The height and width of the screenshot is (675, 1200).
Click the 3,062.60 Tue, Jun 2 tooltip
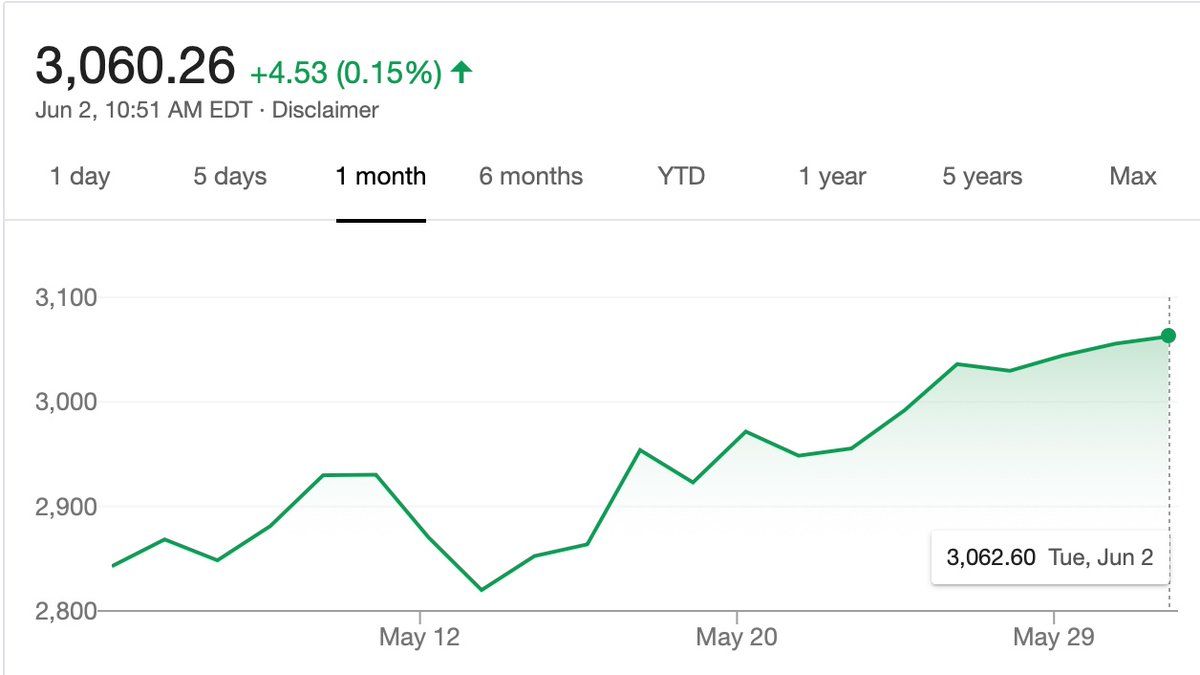pyautogui.click(x=1049, y=557)
